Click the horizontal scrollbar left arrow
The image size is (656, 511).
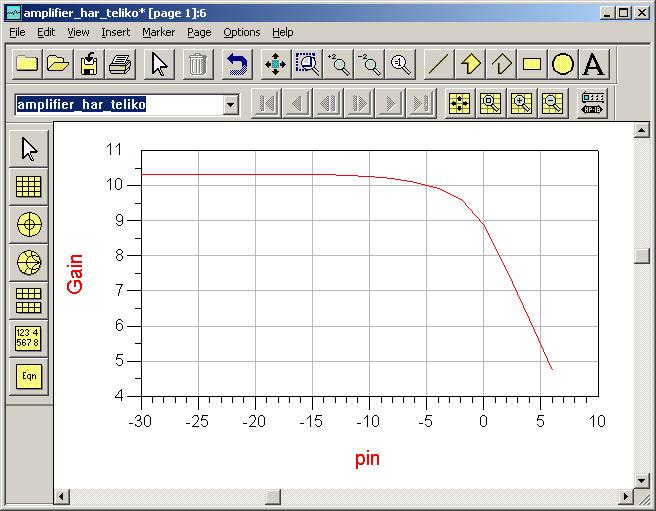[62, 496]
